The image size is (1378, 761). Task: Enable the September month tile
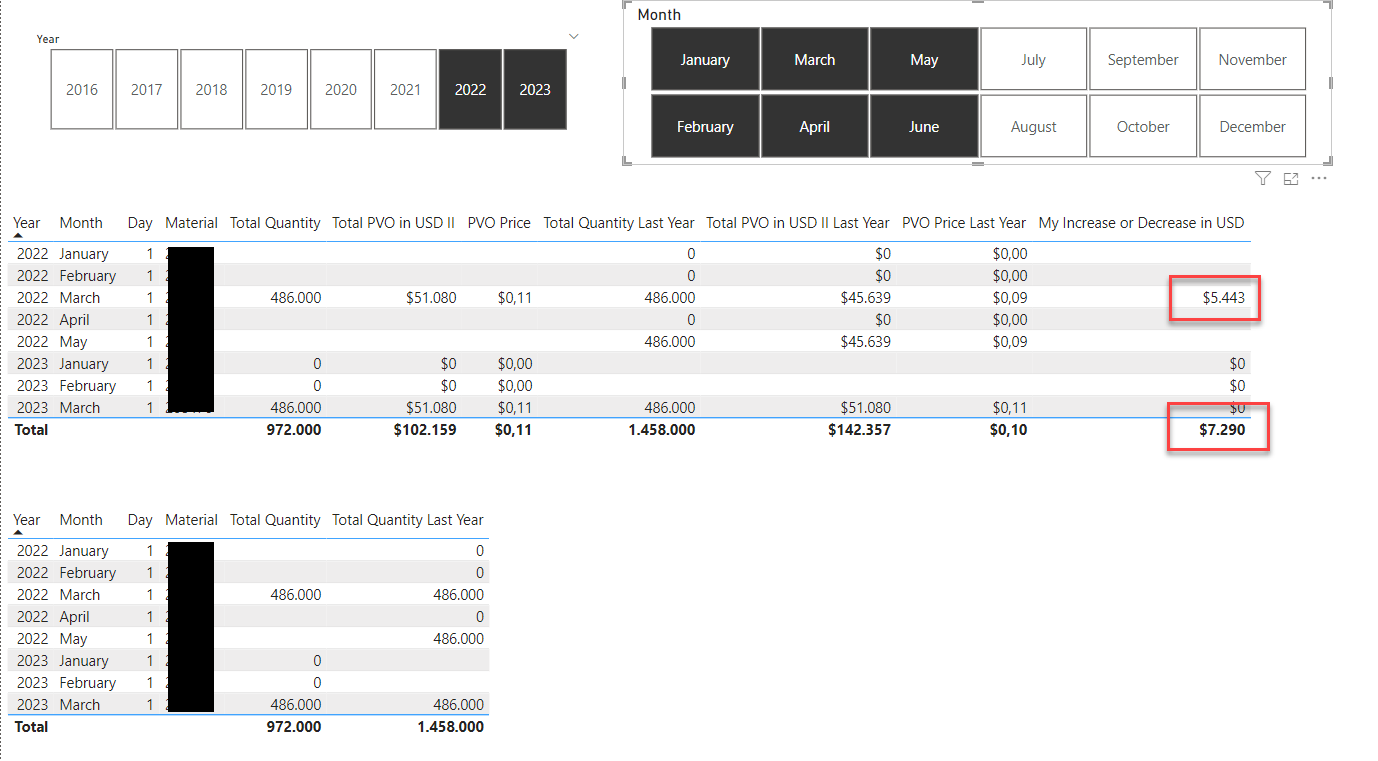[1143, 60]
